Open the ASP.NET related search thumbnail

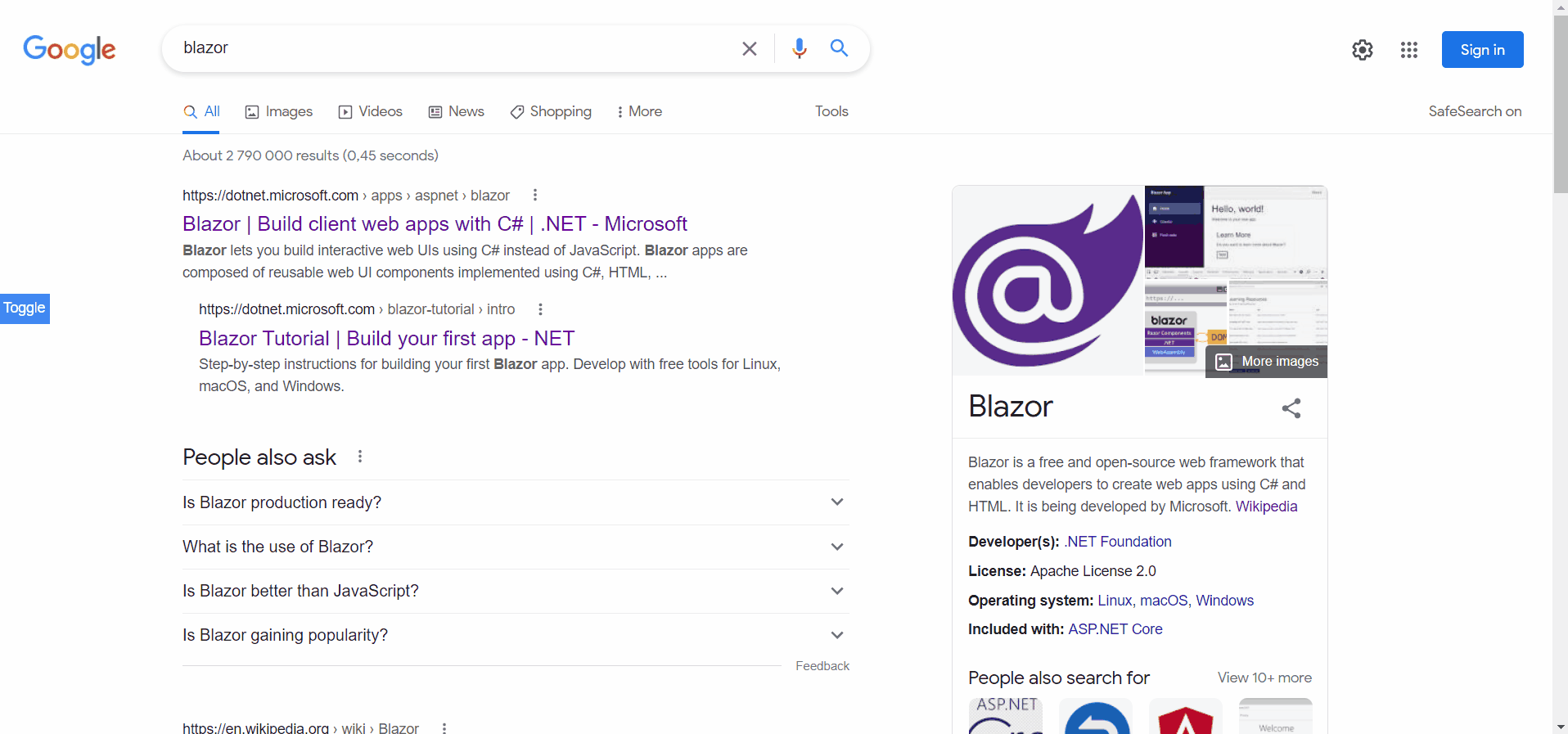click(1006, 716)
